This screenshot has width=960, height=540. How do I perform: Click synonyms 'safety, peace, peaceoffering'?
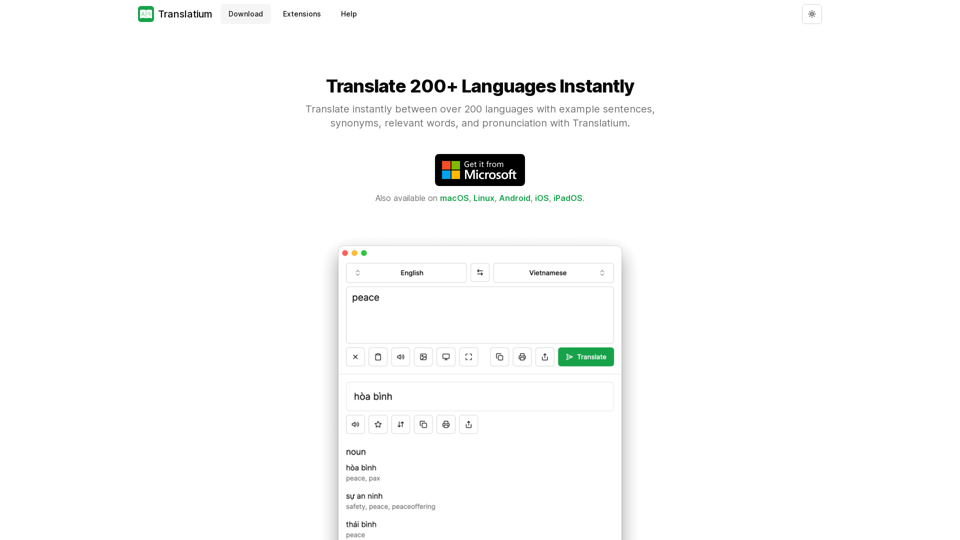[390, 506]
